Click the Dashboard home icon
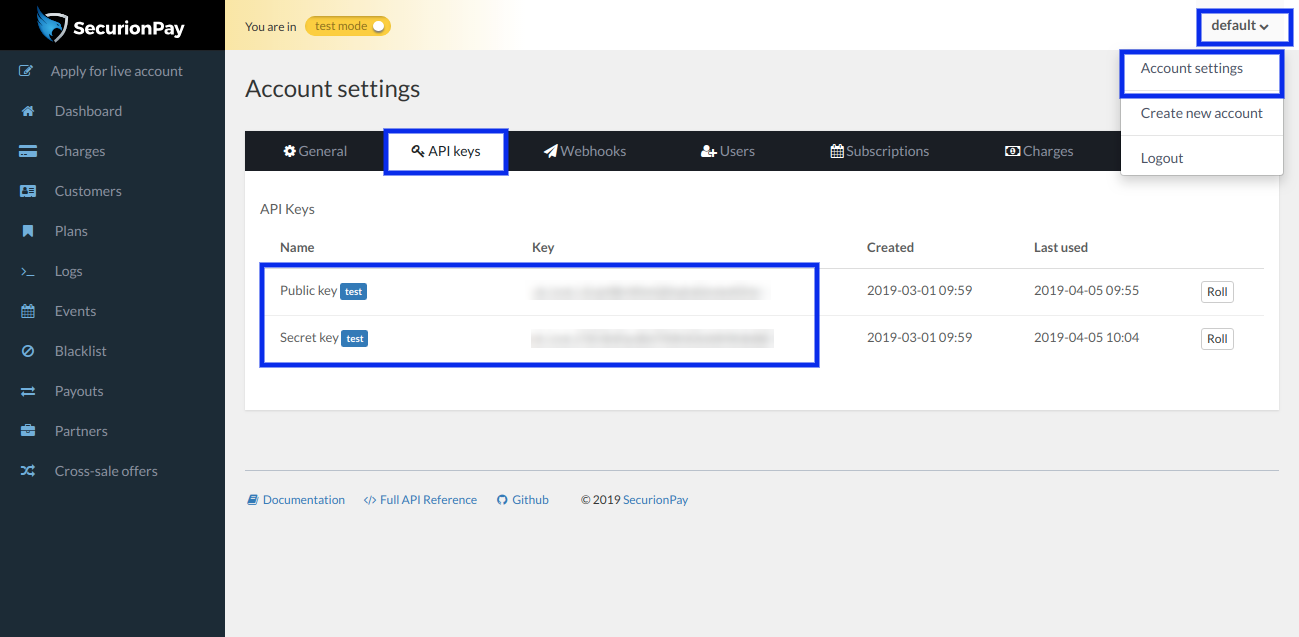1299x637 pixels. [x=28, y=111]
